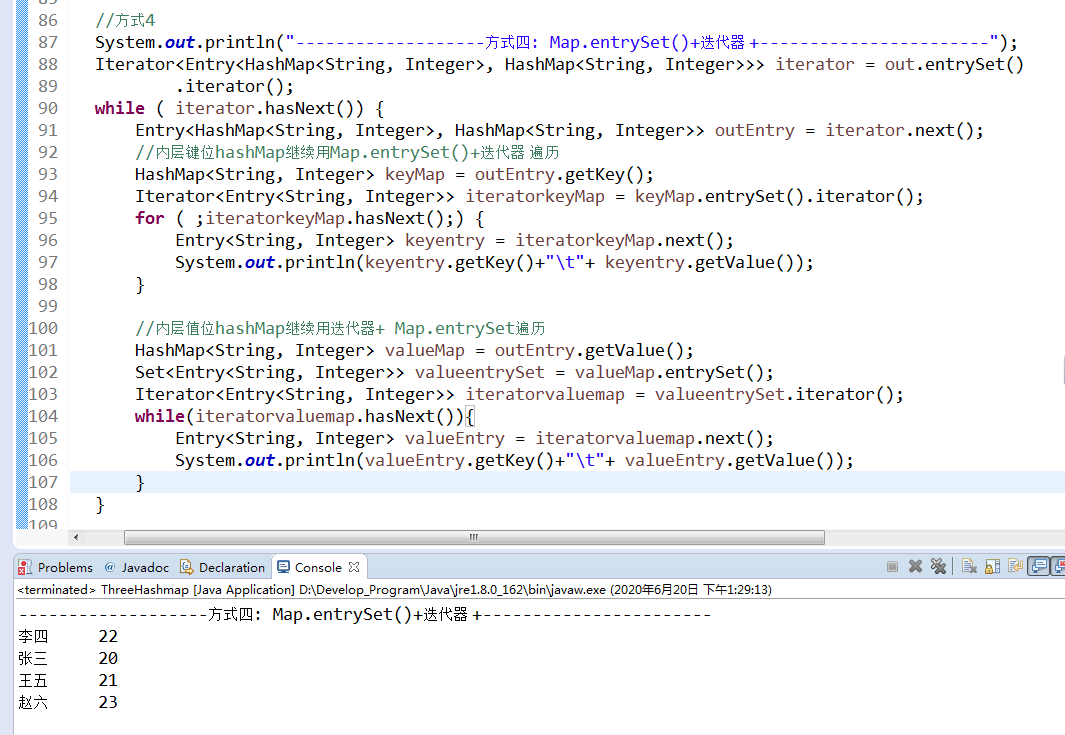Screen dimensions: 1065x735
Task: Click "keyMap" declaration on line 93
Action: (414, 175)
